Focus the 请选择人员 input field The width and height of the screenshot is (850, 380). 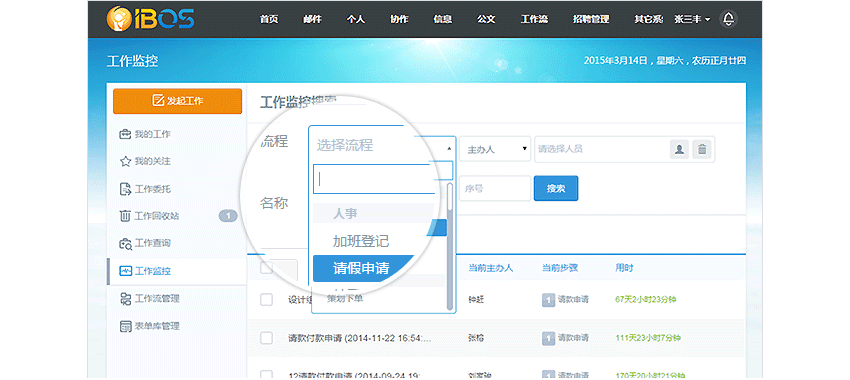601,149
